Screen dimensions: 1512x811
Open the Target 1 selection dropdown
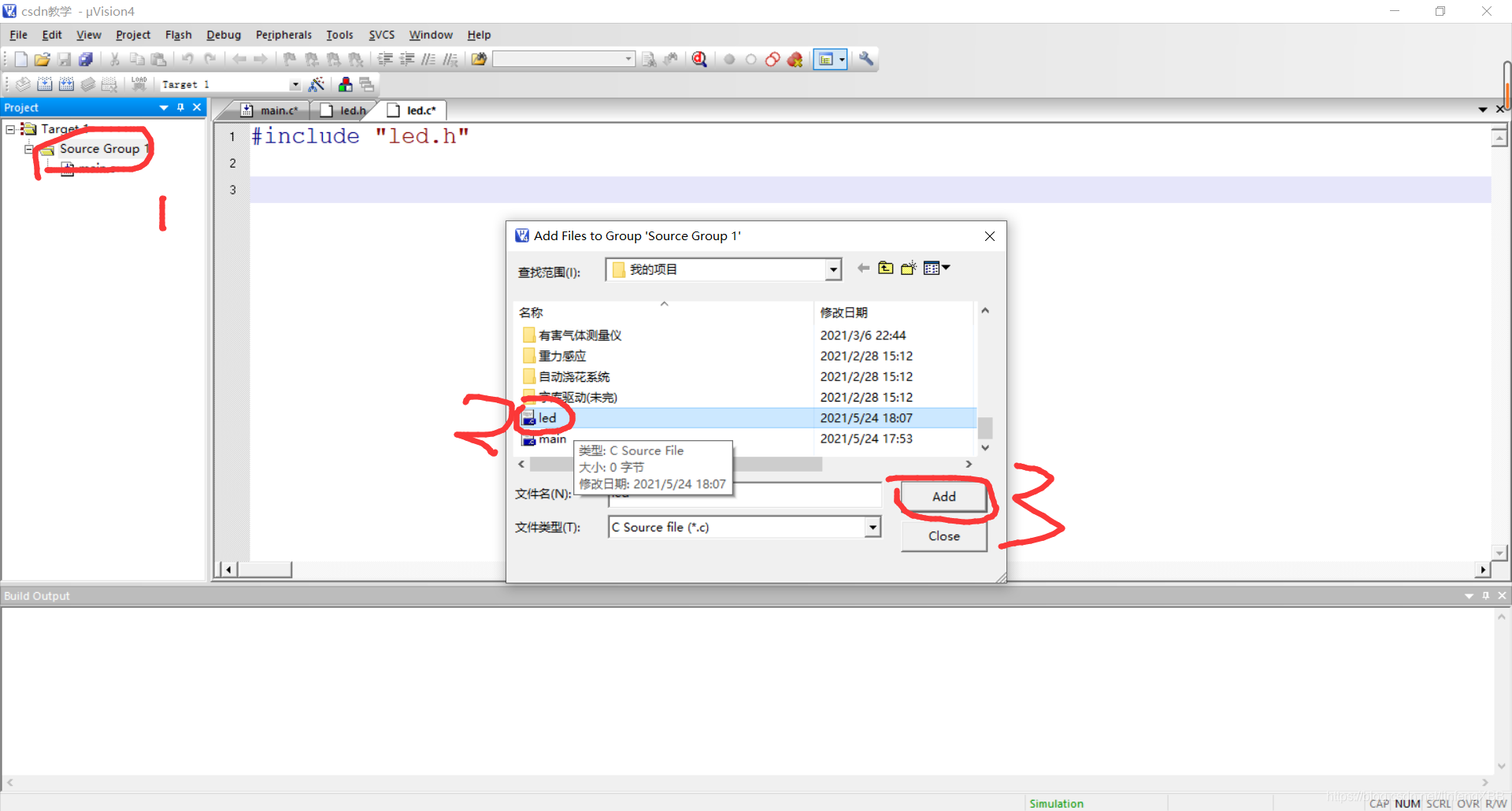[x=295, y=84]
